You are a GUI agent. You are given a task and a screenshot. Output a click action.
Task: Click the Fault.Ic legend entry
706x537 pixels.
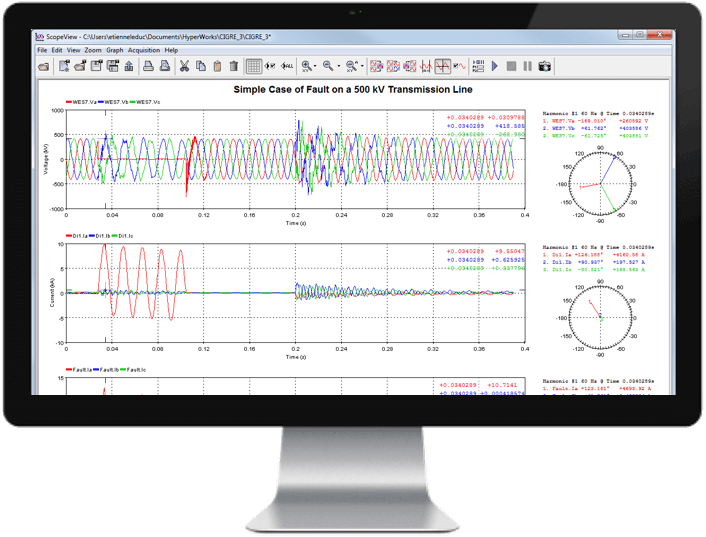[x=133, y=370]
